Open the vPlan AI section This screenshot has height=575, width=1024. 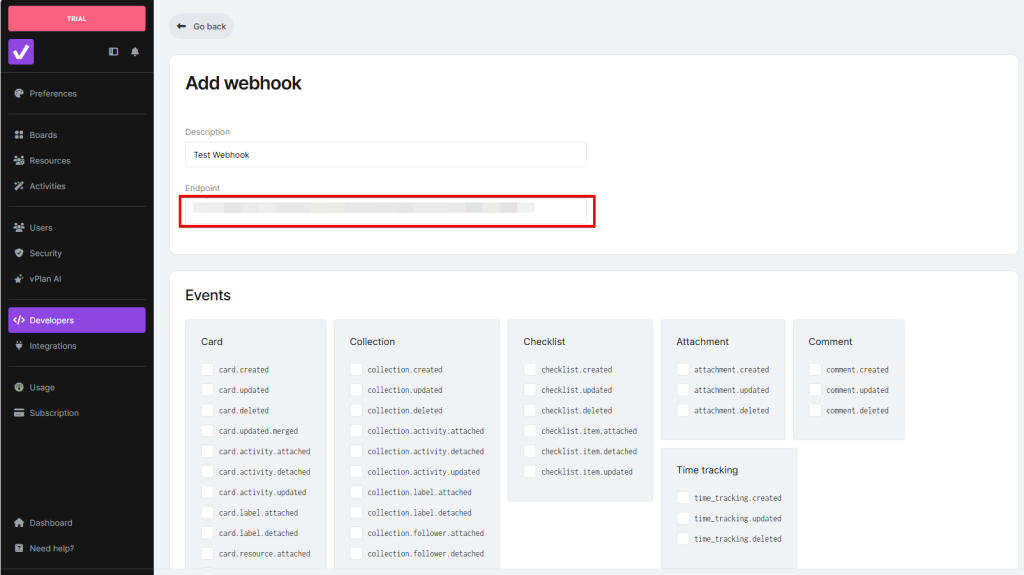(x=46, y=279)
